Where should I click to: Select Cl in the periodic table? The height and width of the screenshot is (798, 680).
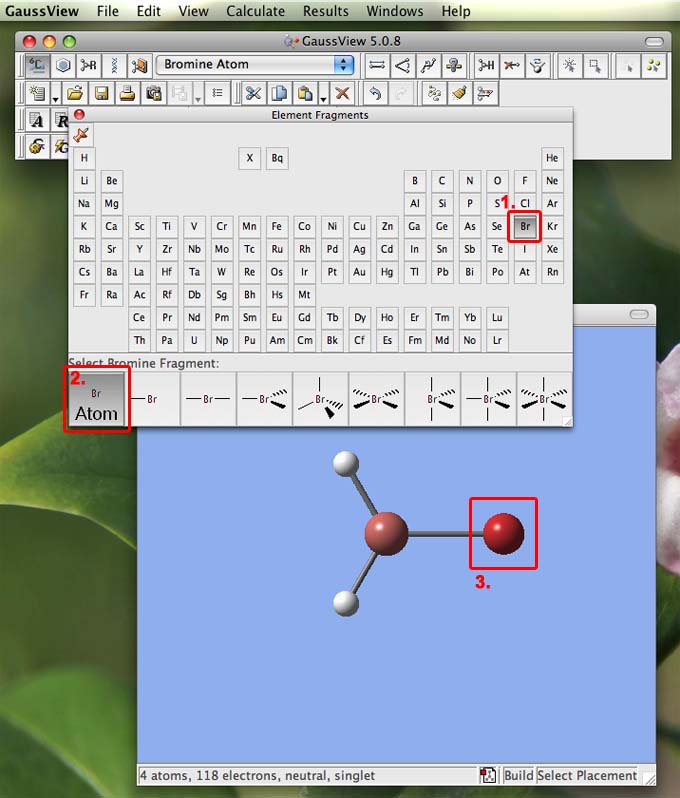pos(525,204)
